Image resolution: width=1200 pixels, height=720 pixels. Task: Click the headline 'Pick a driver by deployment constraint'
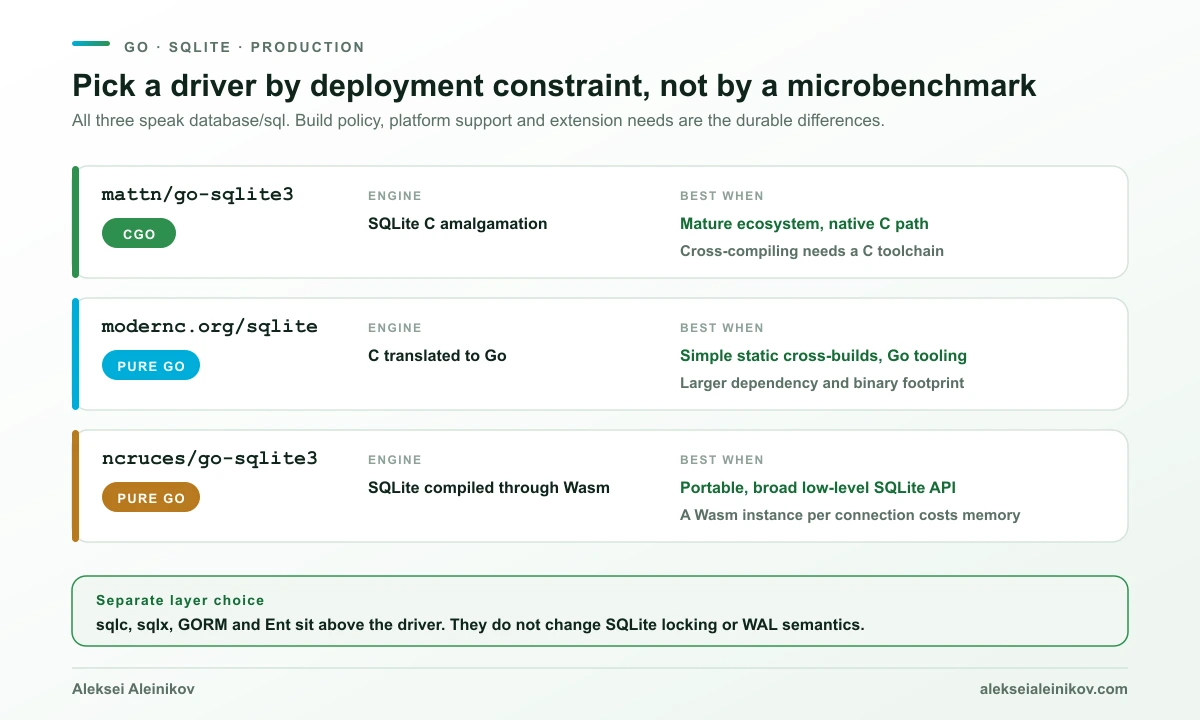pos(554,86)
